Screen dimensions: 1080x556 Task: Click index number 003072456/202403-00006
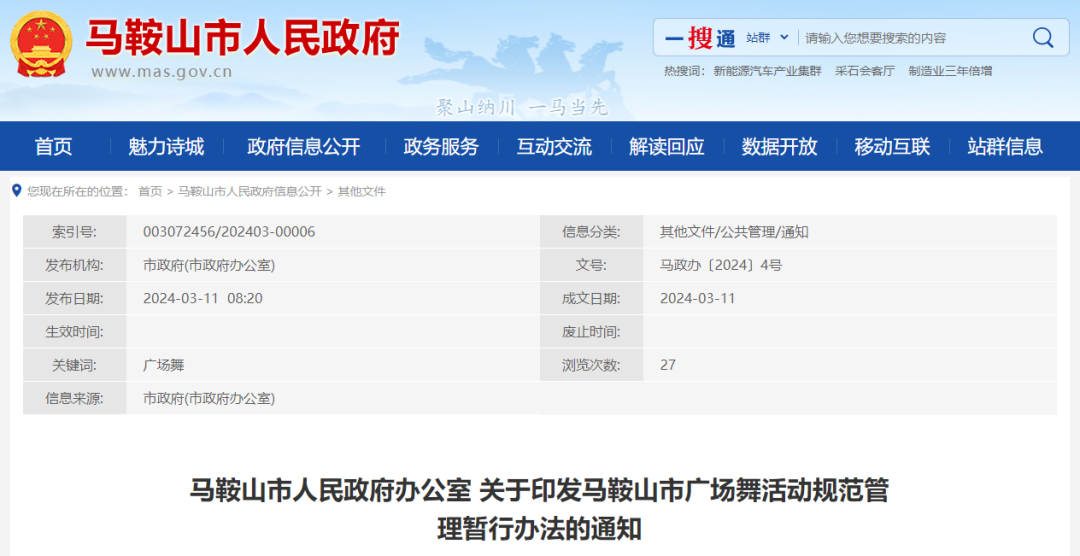tap(229, 232)
